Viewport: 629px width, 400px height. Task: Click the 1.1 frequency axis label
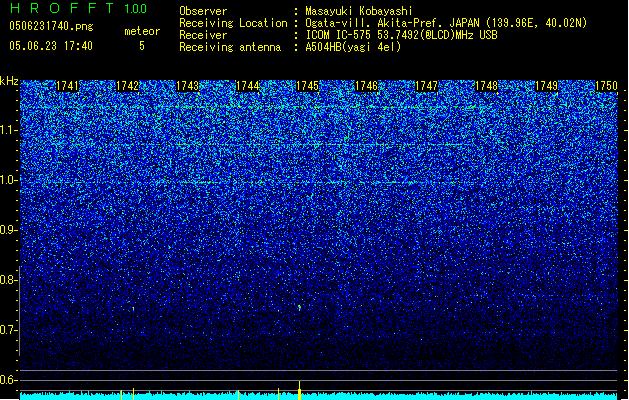(9, 130)
